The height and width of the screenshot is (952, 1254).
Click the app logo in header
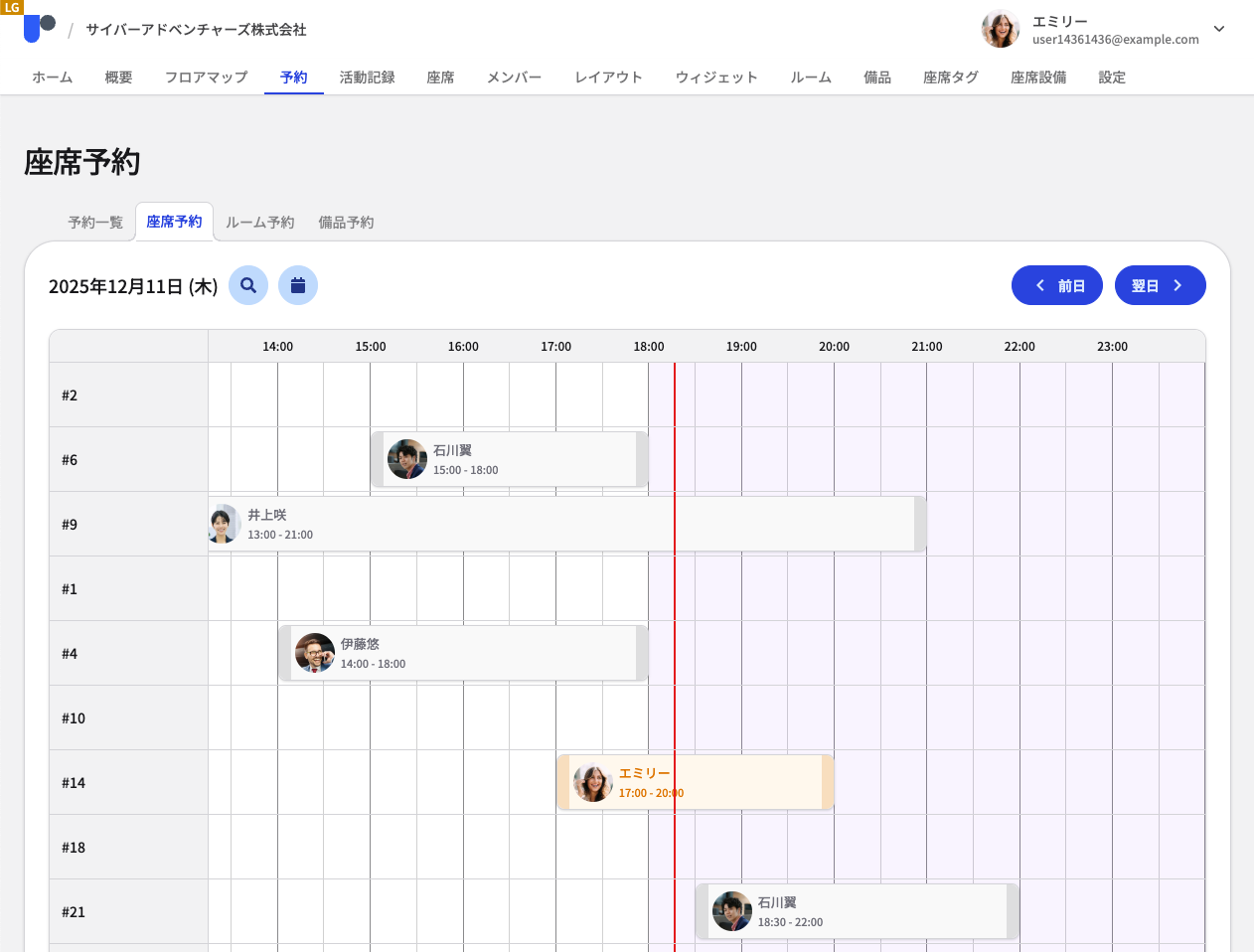click(x=39, y=28)
